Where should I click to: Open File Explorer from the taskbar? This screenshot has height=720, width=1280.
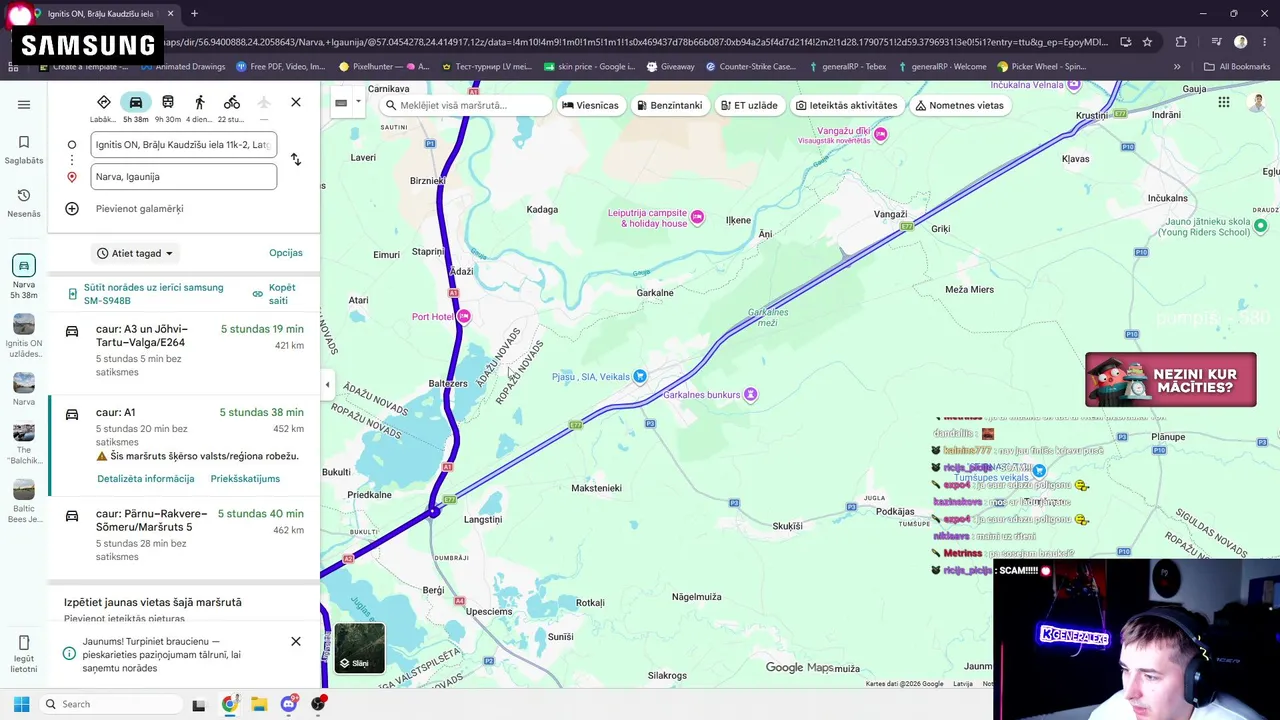coord(259,704)
